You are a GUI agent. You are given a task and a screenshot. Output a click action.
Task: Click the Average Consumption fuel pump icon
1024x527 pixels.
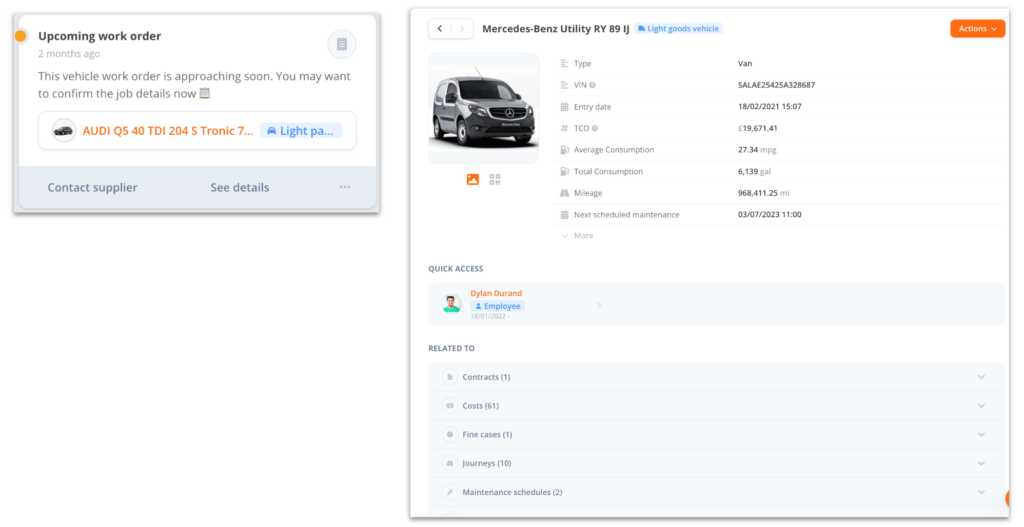click(564, 150)
